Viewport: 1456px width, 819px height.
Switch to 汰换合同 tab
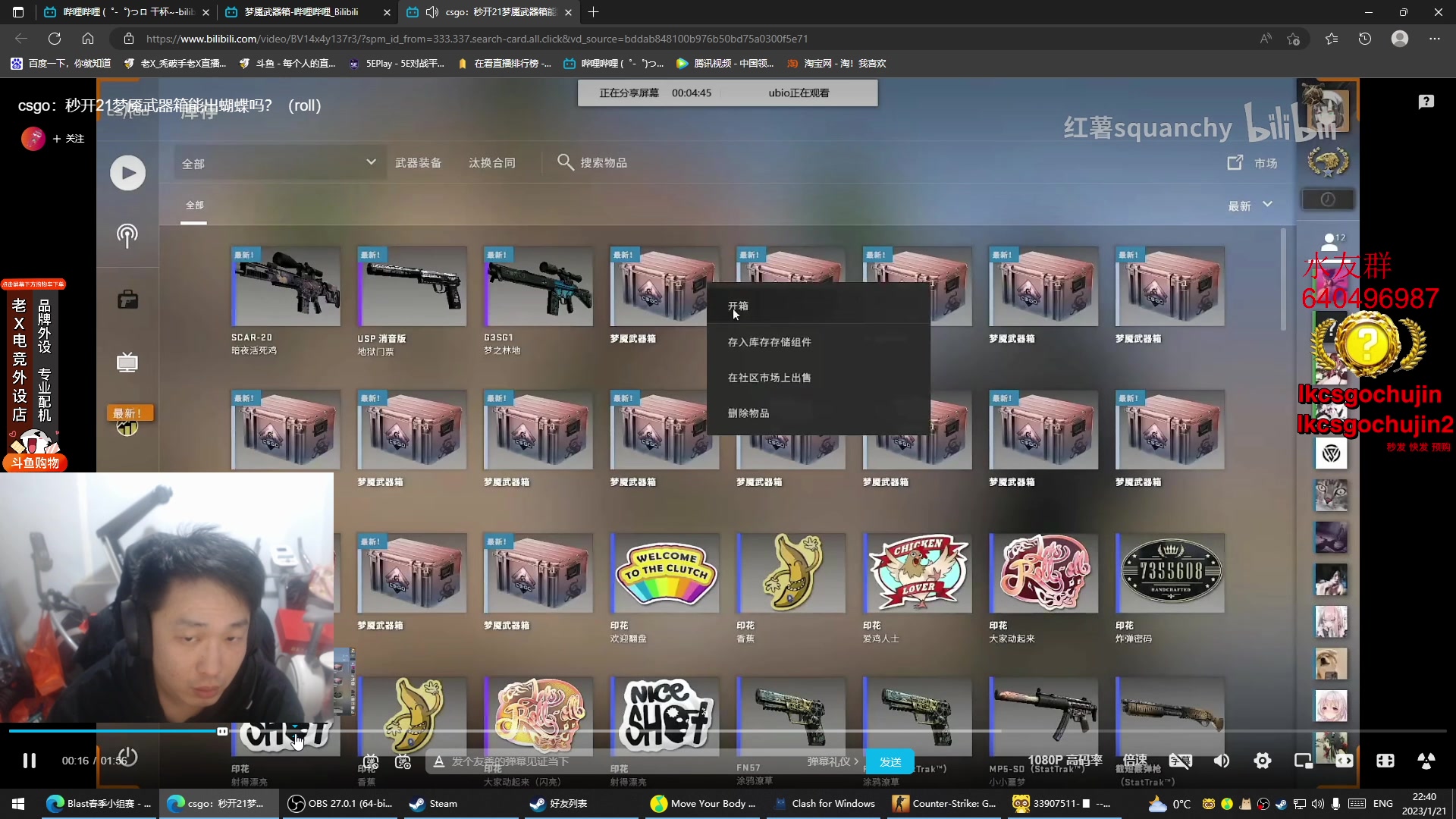point(492,163)
